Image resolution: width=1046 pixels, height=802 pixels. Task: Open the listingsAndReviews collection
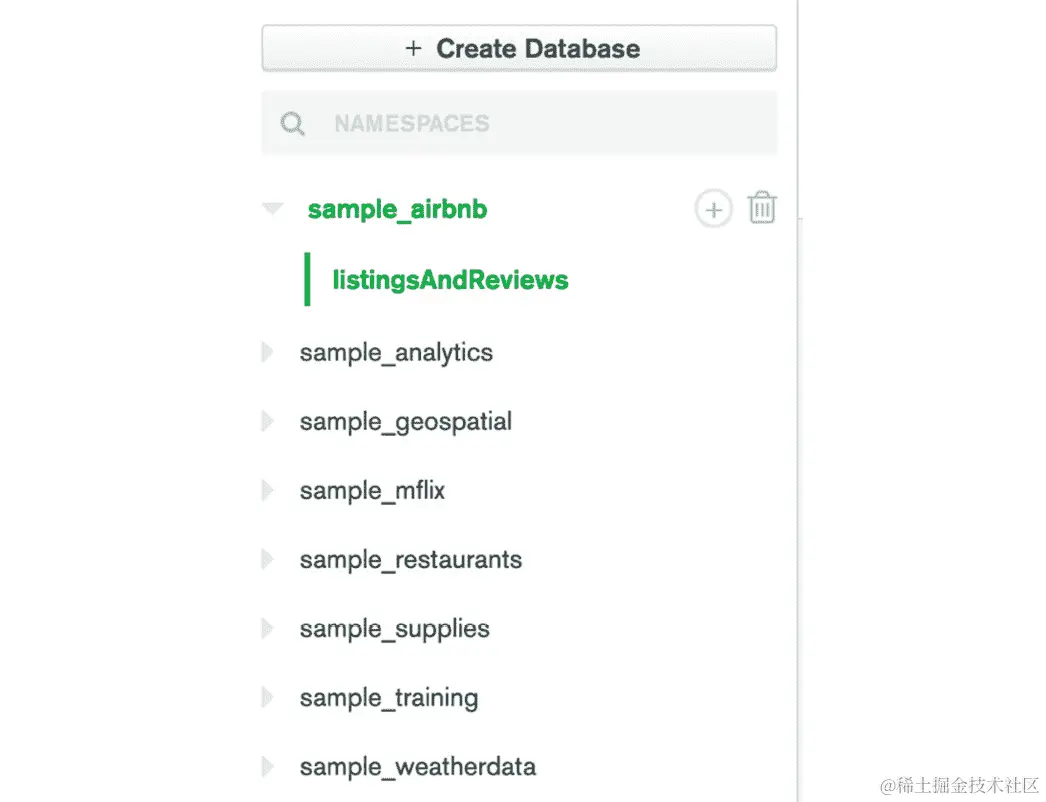[450, 280]
